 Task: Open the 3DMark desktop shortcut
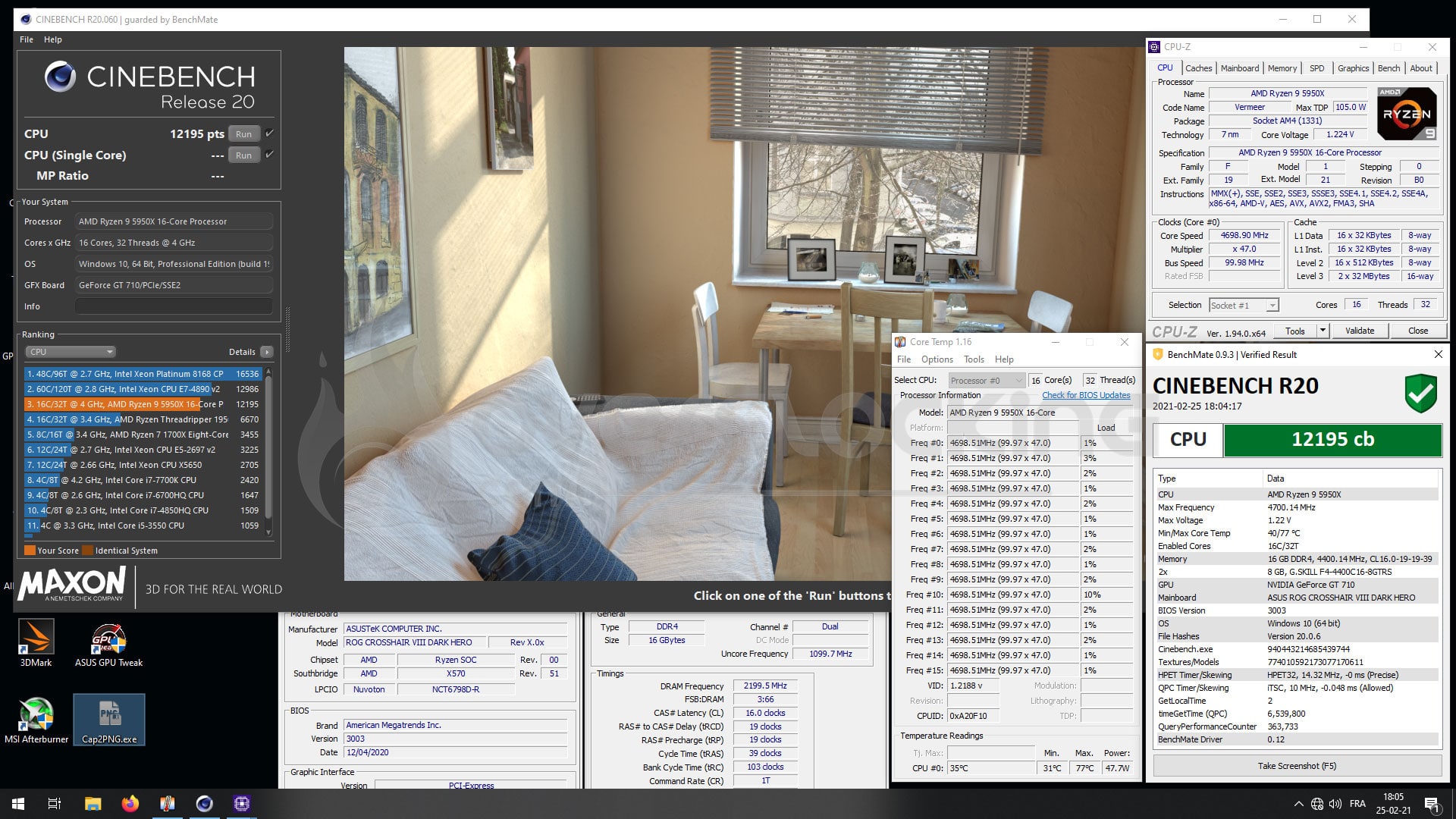(36, 643)
